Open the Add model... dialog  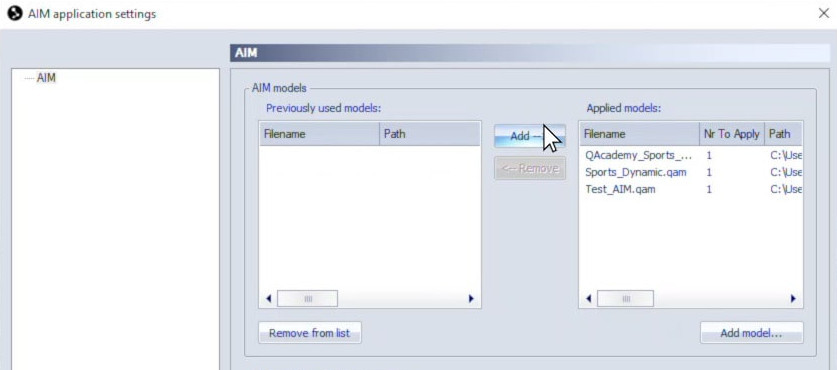coord(751,333)
